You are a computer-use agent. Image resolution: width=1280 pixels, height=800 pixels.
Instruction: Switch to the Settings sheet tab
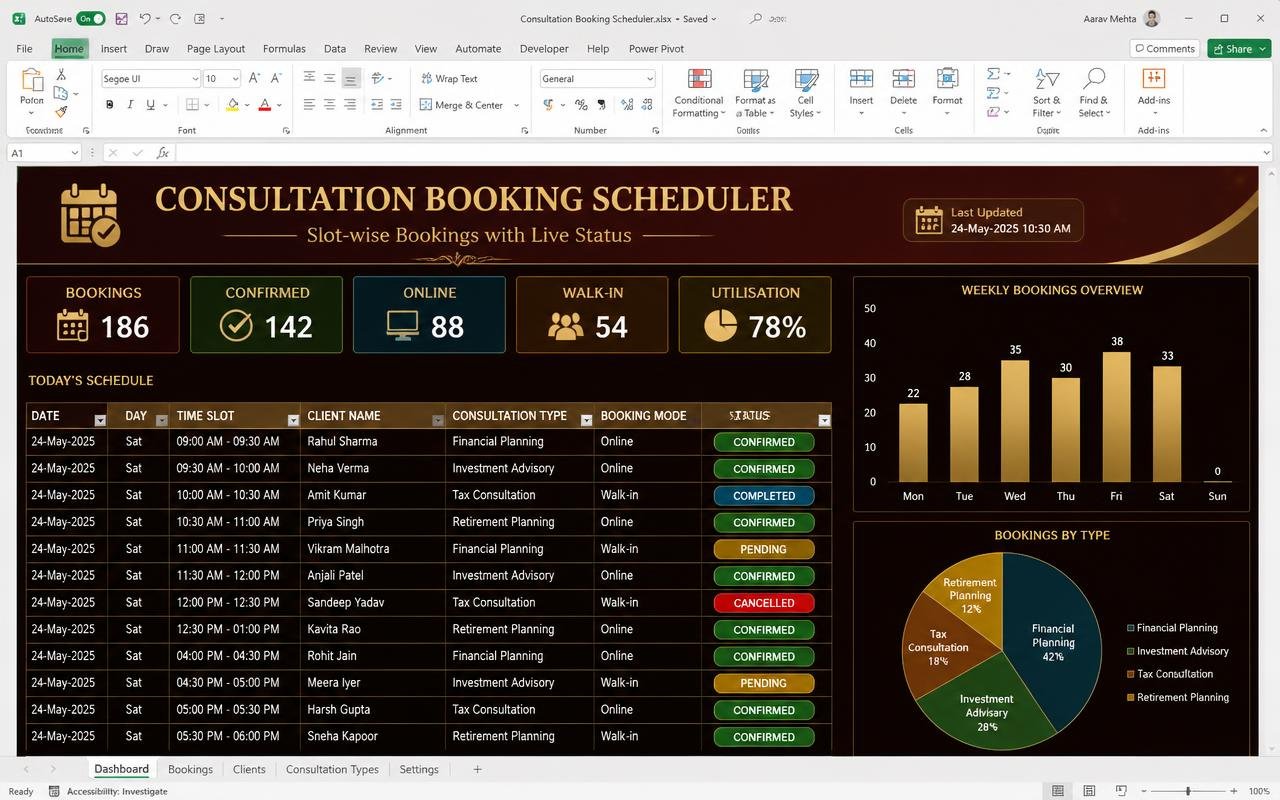click(419, 769)
